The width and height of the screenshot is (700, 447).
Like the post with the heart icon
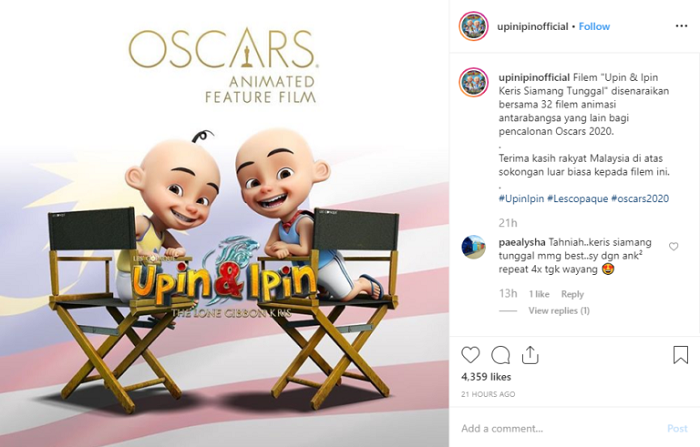tap(470, 355)
